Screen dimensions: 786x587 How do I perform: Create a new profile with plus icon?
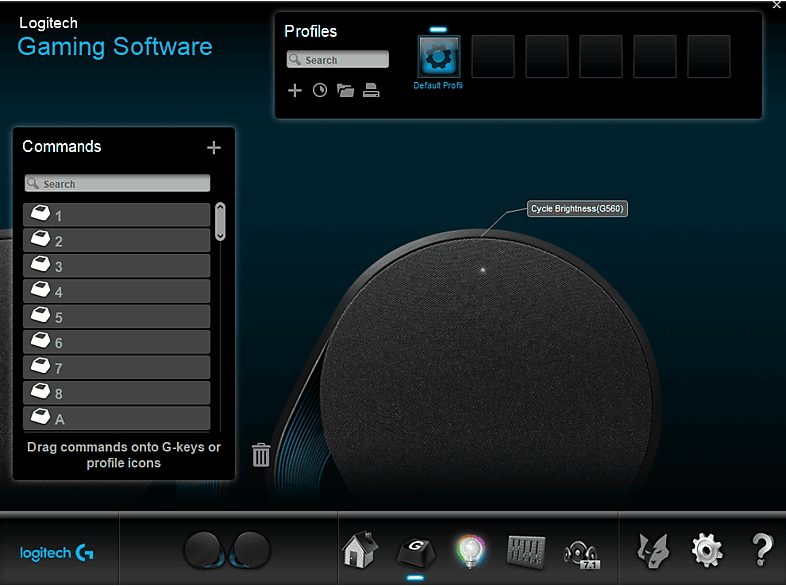[295, 91]
